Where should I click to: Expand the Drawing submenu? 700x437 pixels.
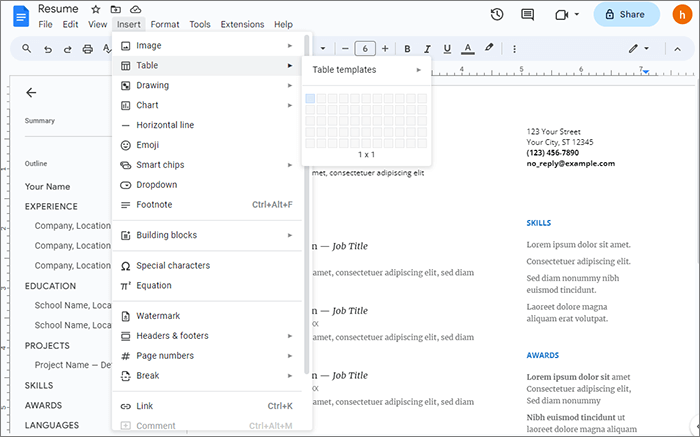click(207, 85)
